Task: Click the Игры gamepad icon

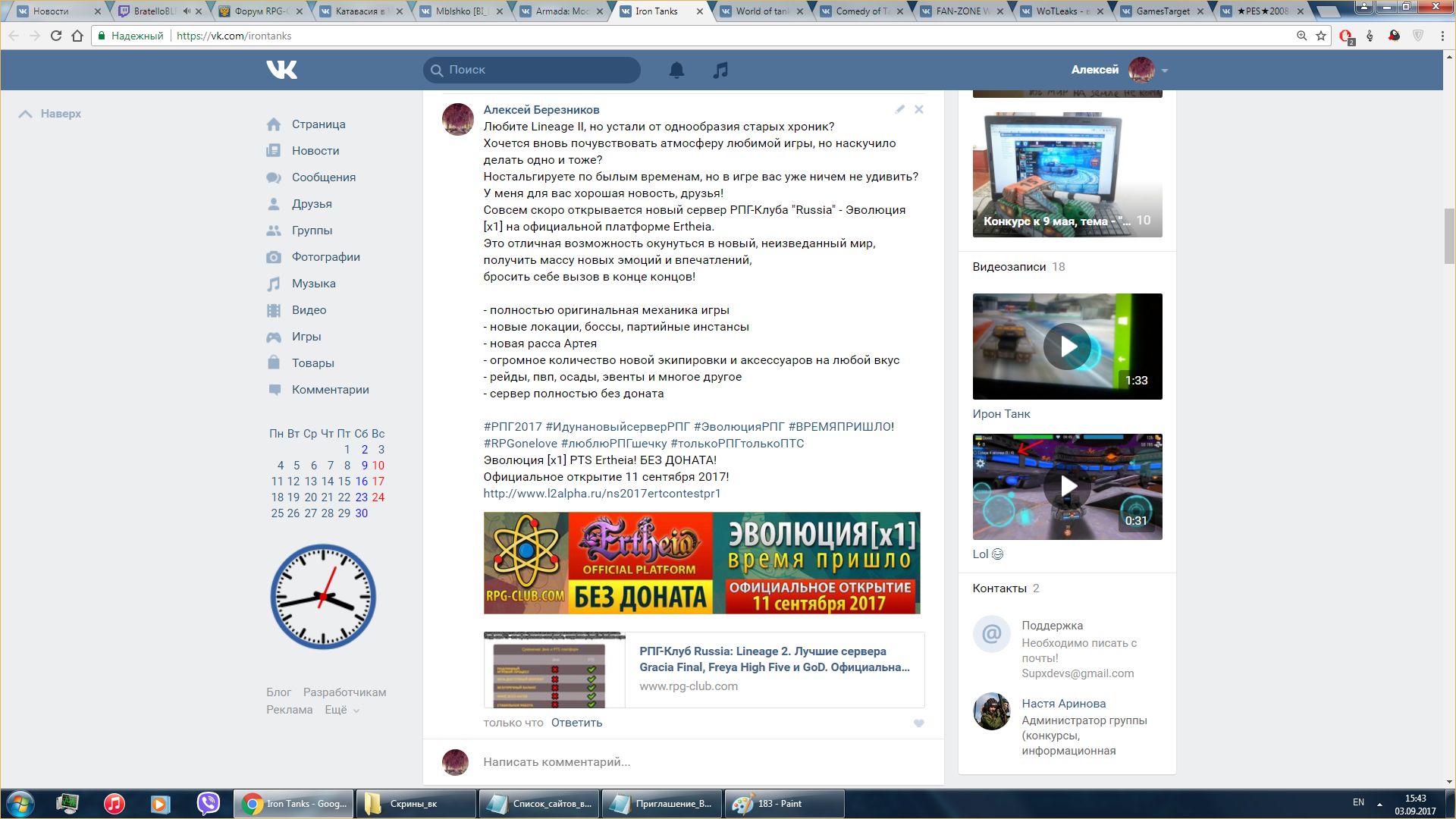Action: tap(274, 337)
